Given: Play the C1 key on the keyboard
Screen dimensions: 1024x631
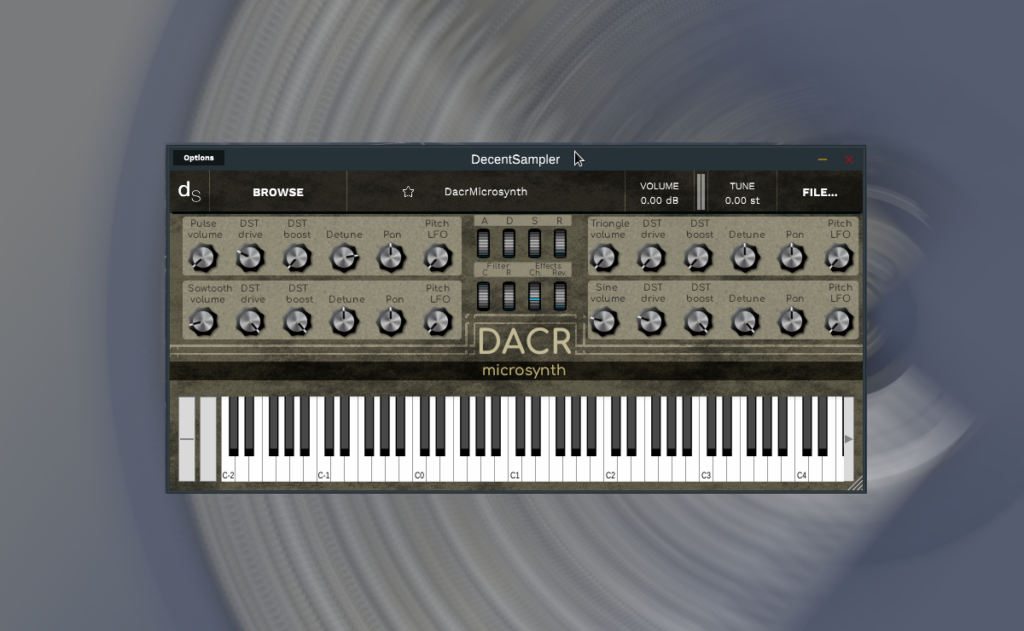Looking at the screenshot, I should coord(515,468).
